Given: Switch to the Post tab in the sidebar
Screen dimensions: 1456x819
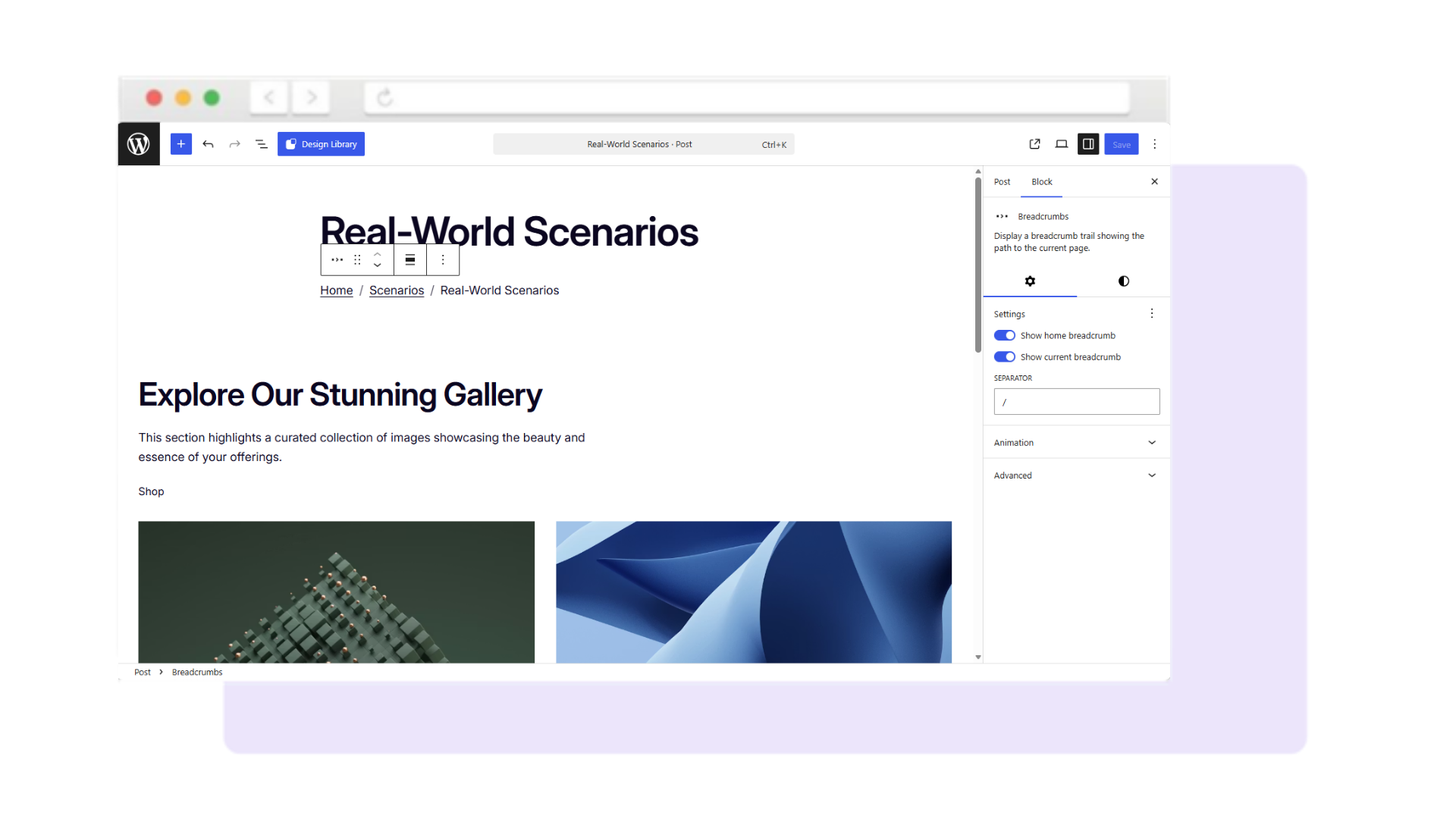Looking at the screenshot, I should click(1002, 181).
